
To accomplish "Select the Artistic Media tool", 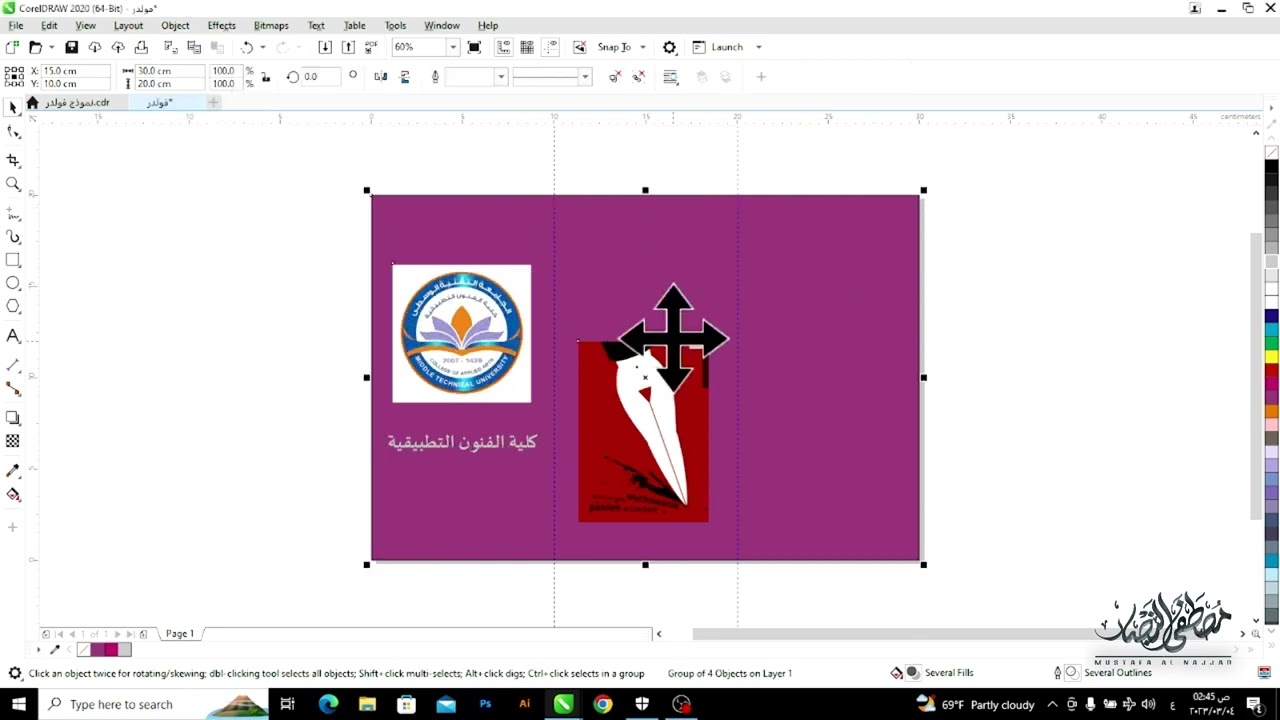I will [13, 237].
